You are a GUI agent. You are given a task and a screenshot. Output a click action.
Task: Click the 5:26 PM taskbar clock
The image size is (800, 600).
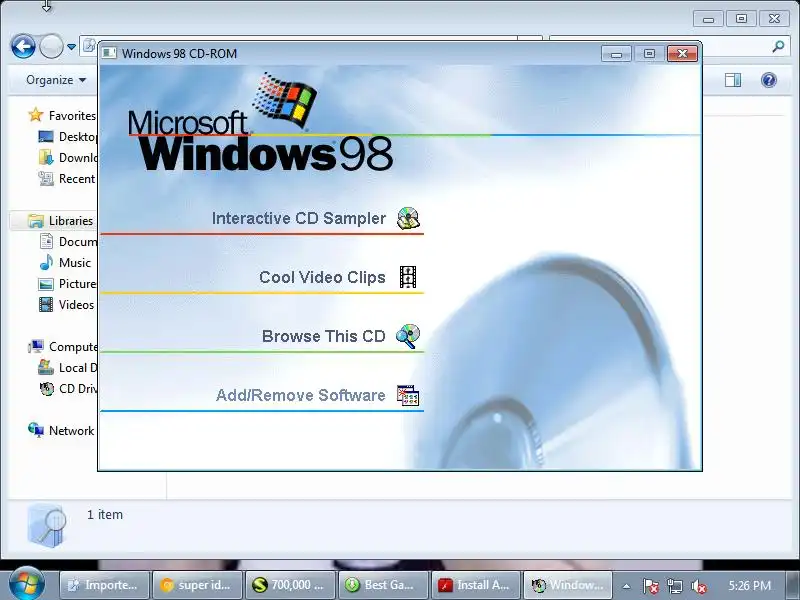point(749,586)
